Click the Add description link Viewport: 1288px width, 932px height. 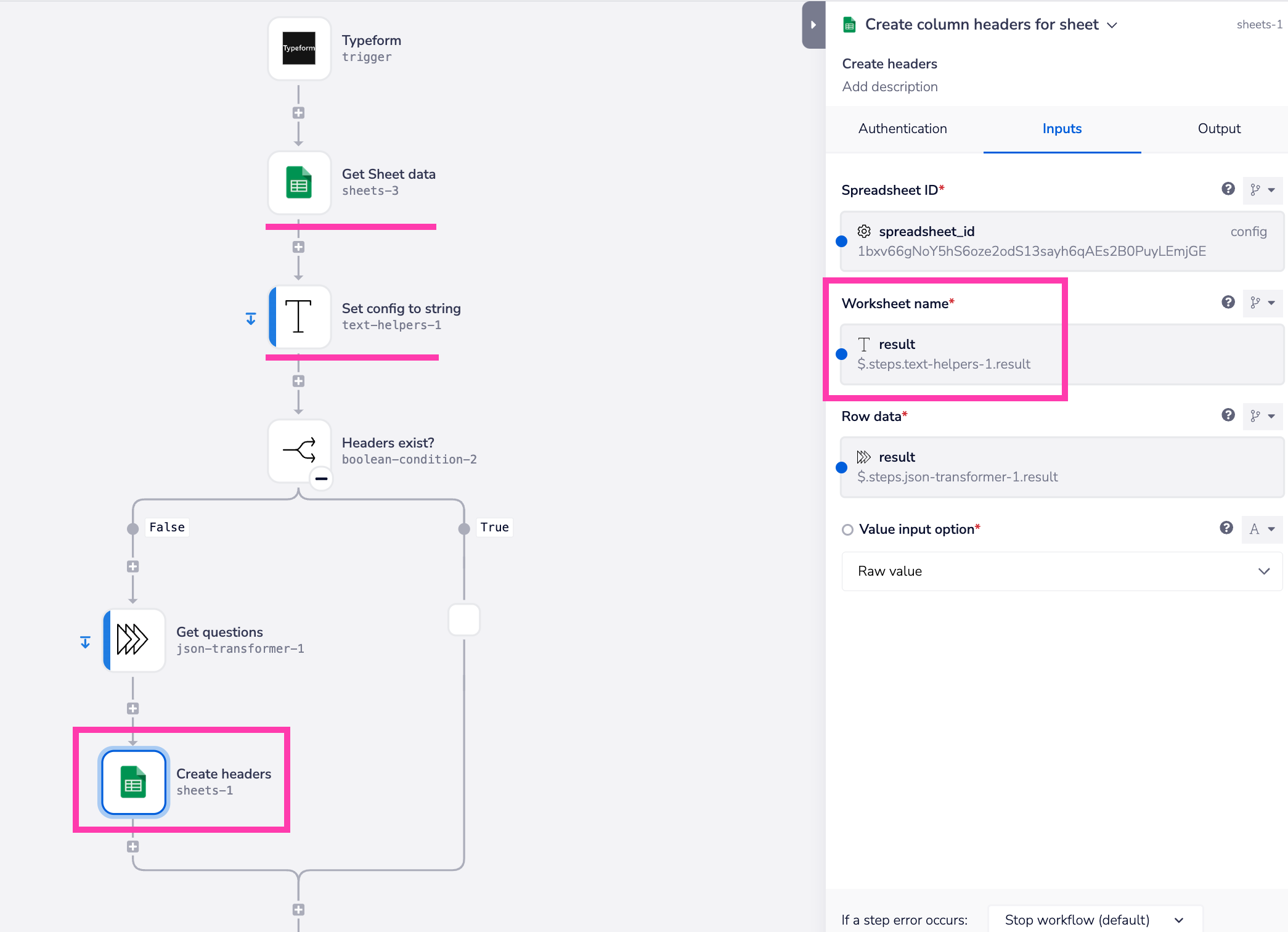coord(889,86)
